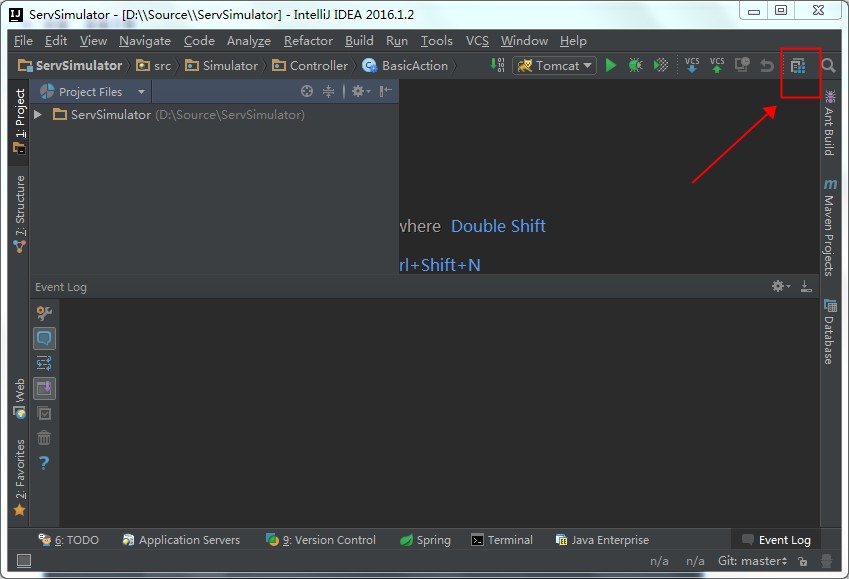
Task: Clear all Event Log with trash icon
Action: pos(44,438)
